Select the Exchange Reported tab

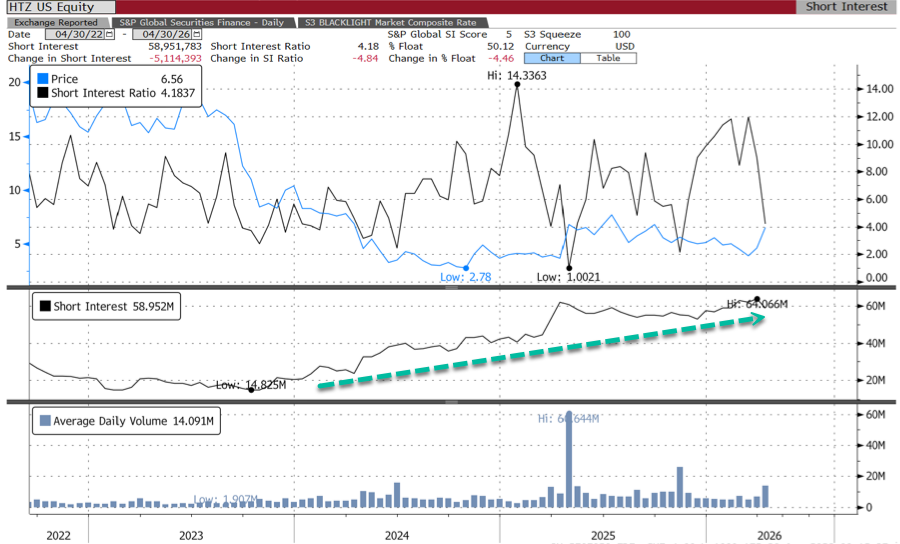56,22
